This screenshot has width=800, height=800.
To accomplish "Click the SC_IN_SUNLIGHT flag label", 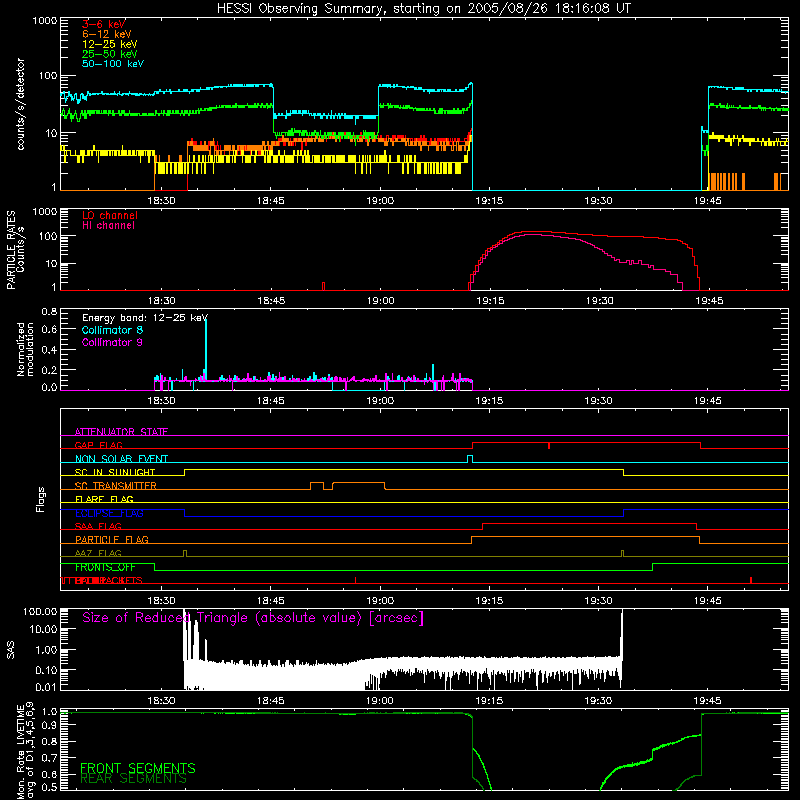I will pos(115,472).
